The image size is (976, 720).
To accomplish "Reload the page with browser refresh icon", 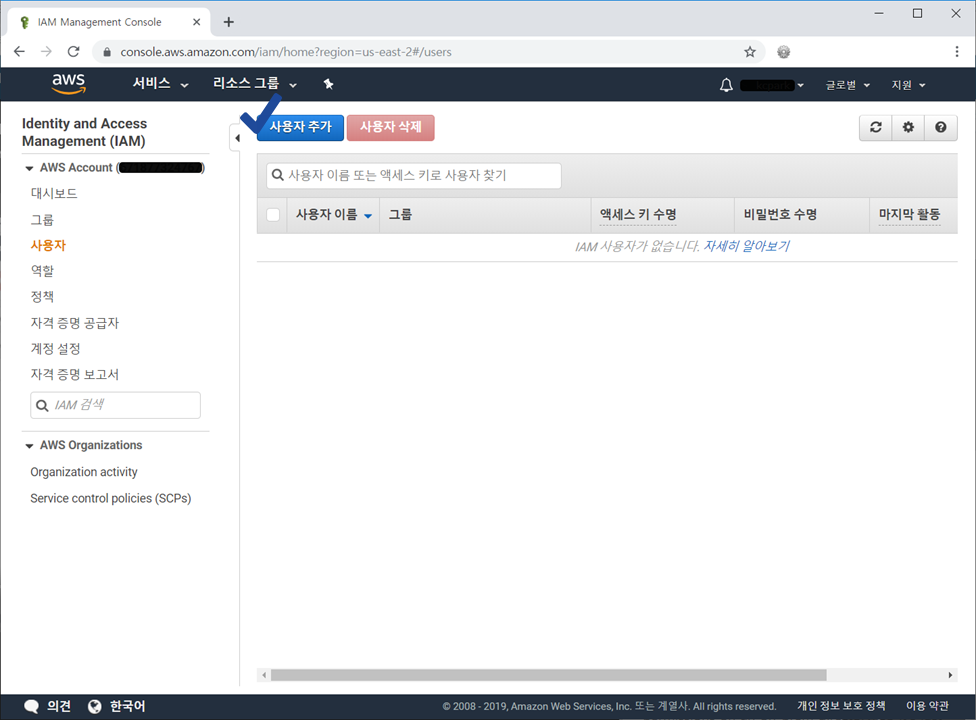I will point(73,52).
